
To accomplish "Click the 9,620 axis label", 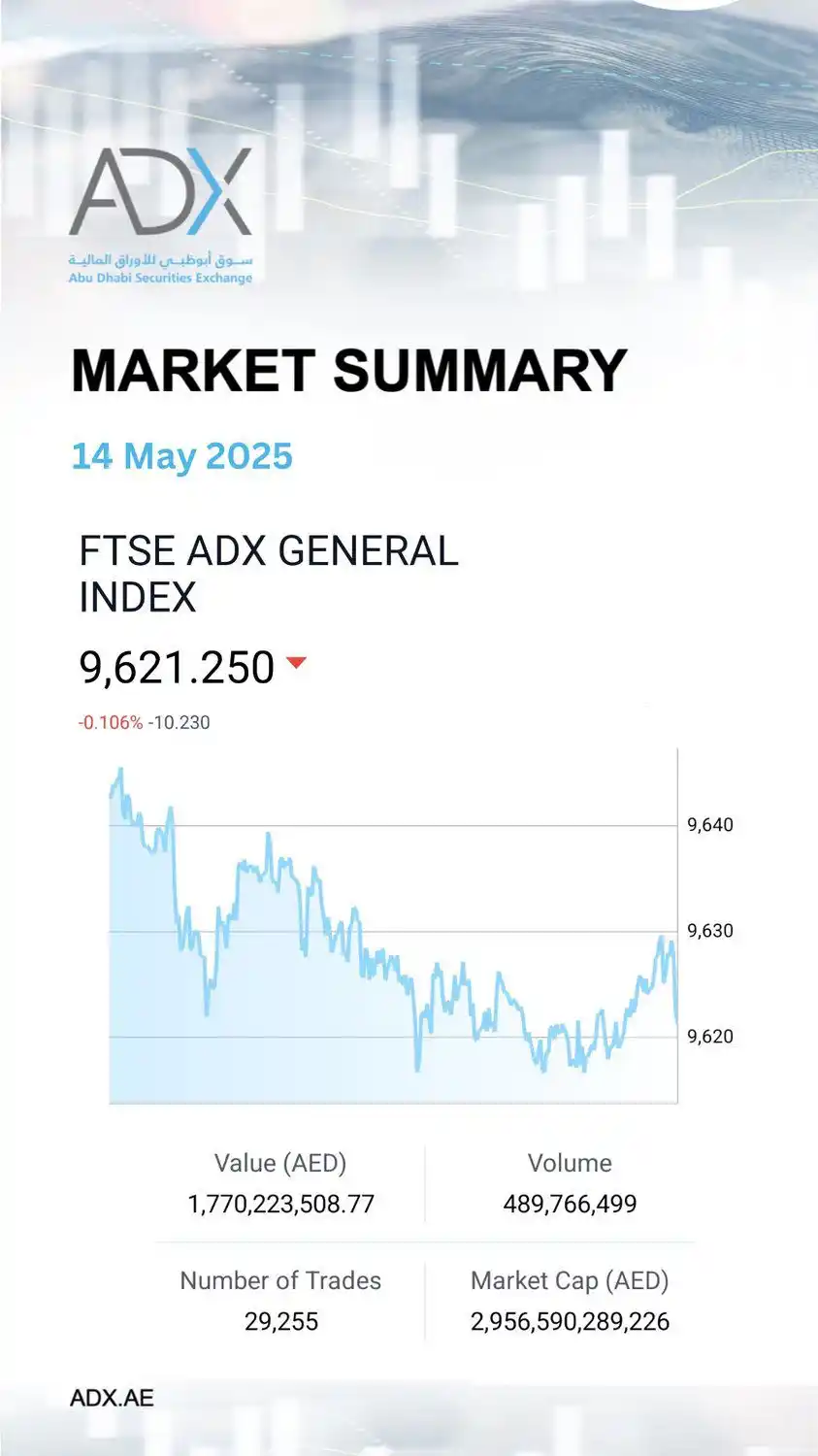I will click(710, 1037).
